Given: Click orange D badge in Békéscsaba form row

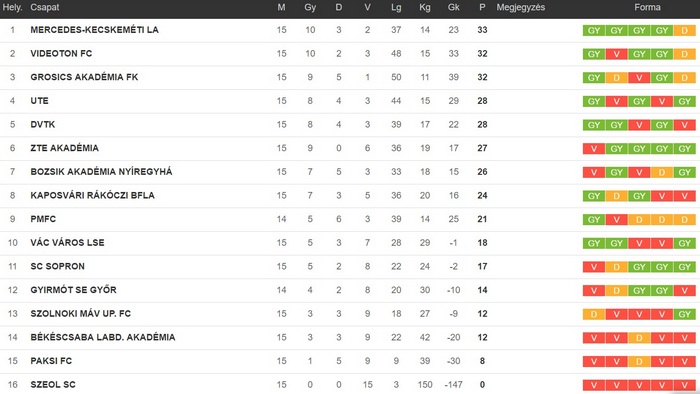Looking at the screenshot, I should 639,338.
